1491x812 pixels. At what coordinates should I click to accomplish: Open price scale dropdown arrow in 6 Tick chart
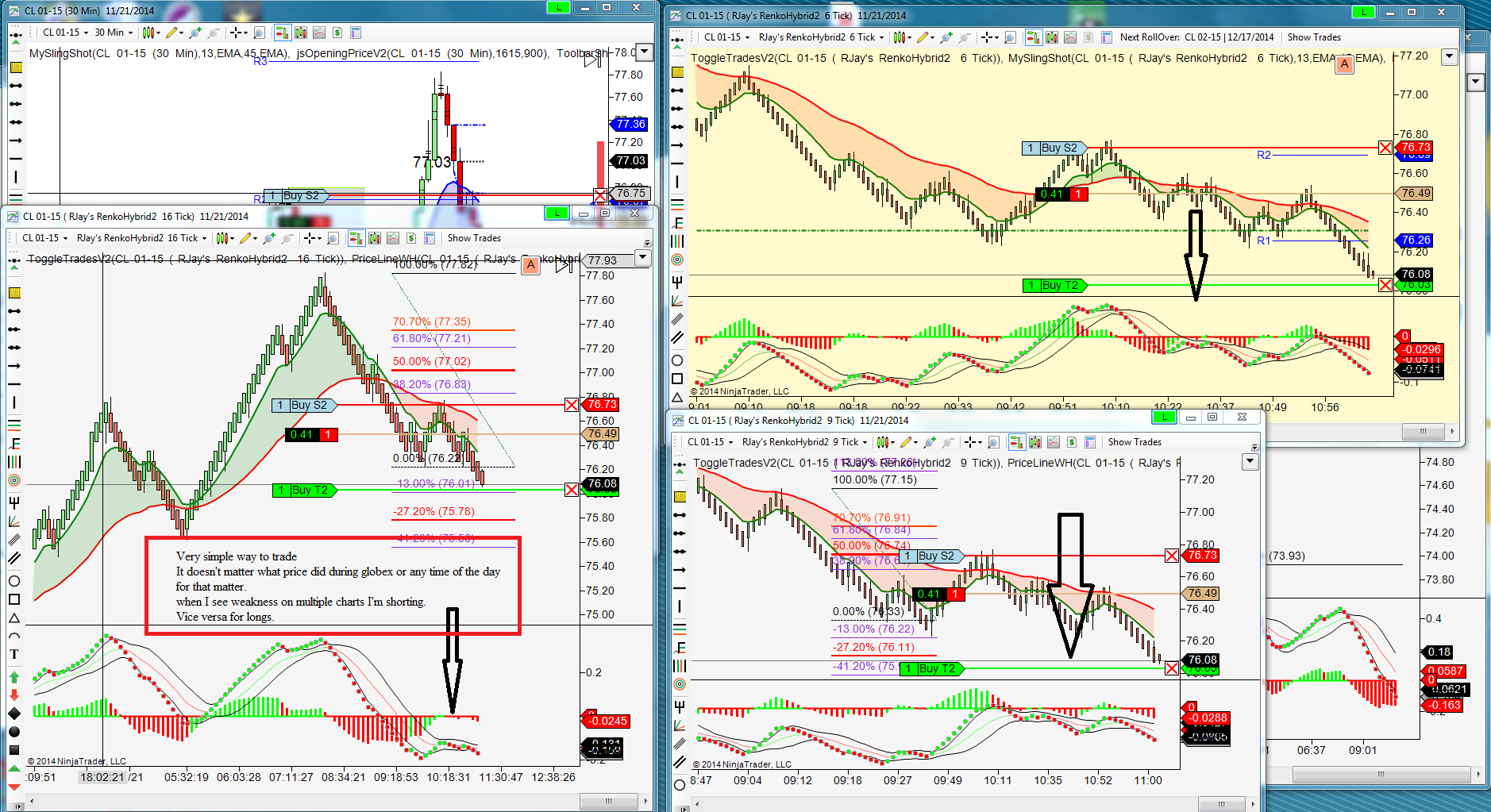[1450, 56]
